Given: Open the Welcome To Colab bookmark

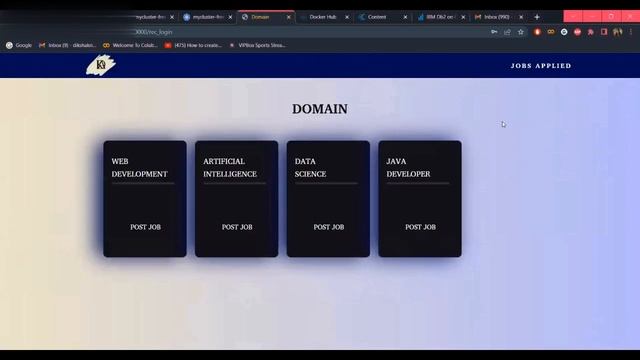Looking at the screenshot, I should (131, 45).
